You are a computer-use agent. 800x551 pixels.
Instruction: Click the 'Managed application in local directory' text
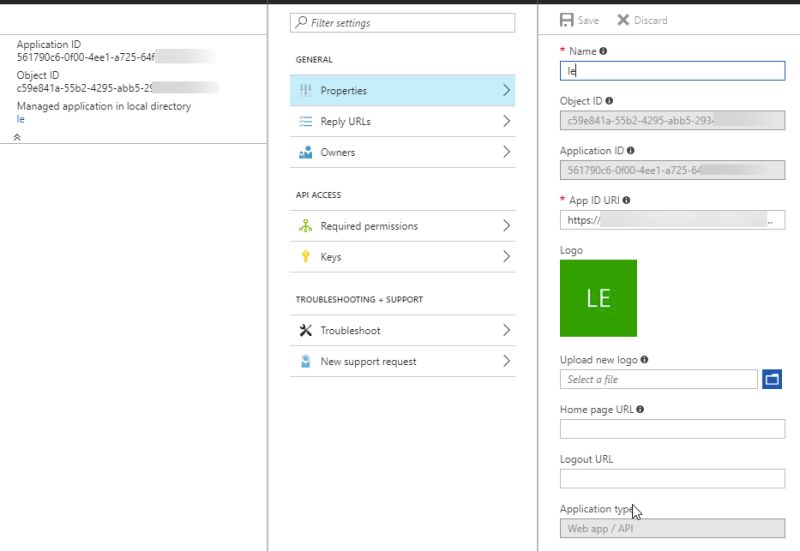tap(104, 106)
